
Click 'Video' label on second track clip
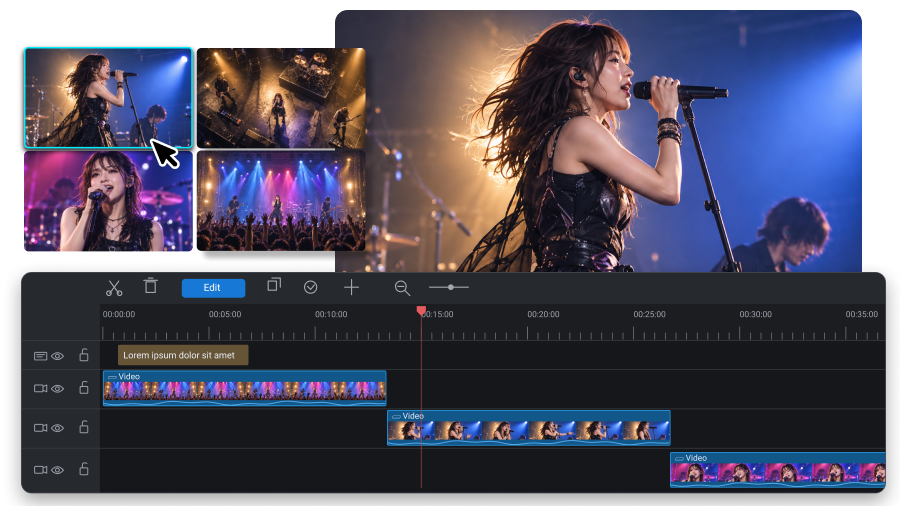413,416
